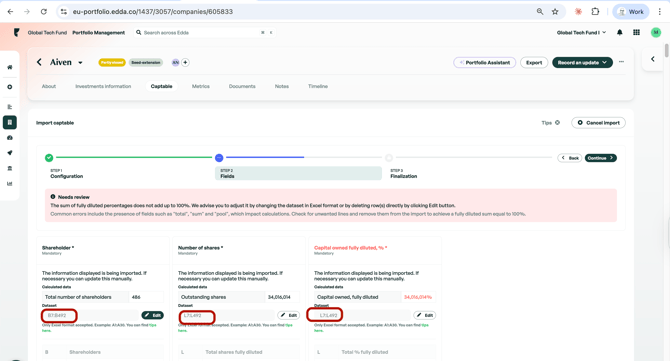This screenshot has width=670, height=361.
Task: Click the Partly closed status badge
Action: pos(112,62)
